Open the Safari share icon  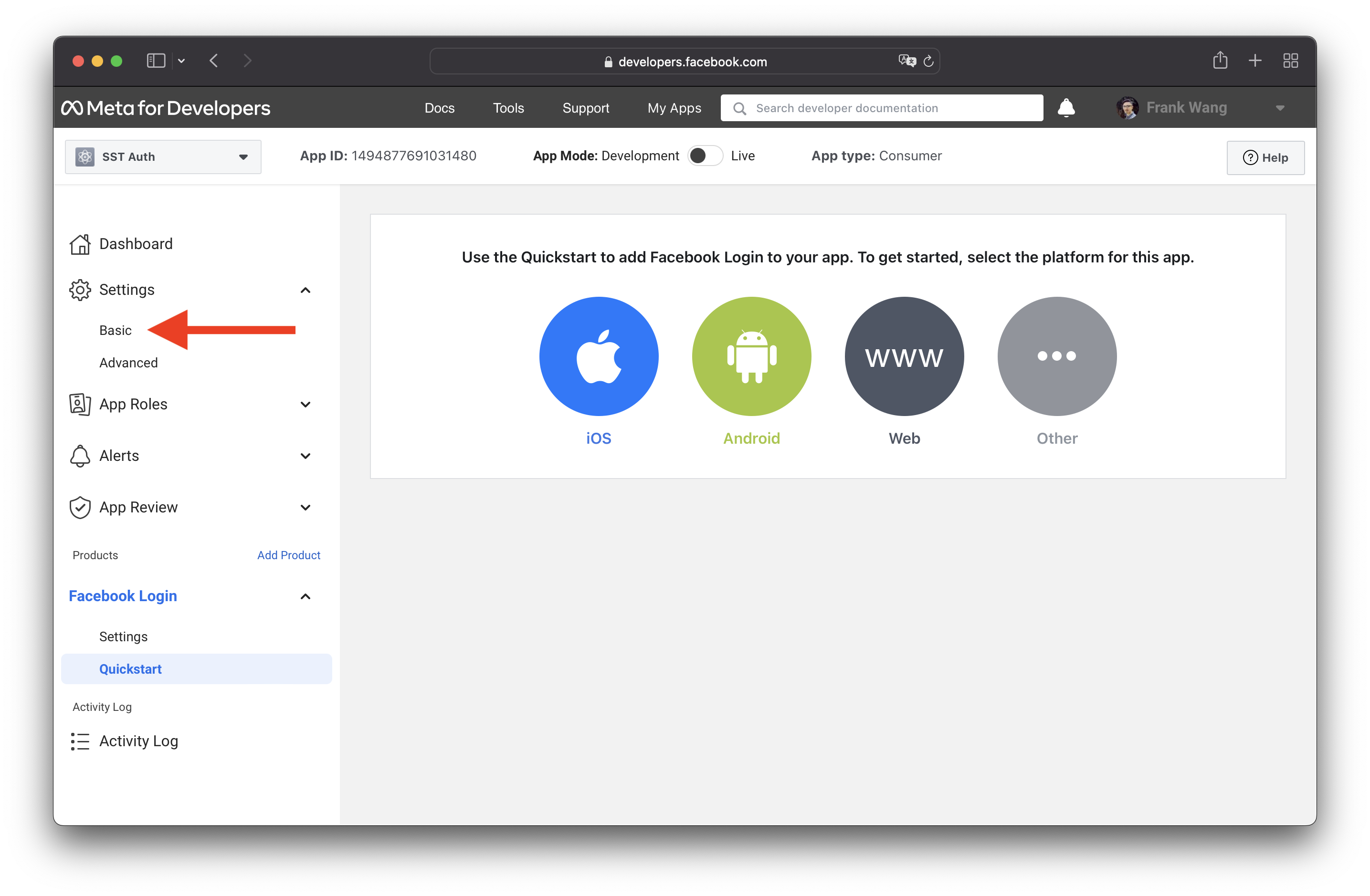pos(1220,60)
